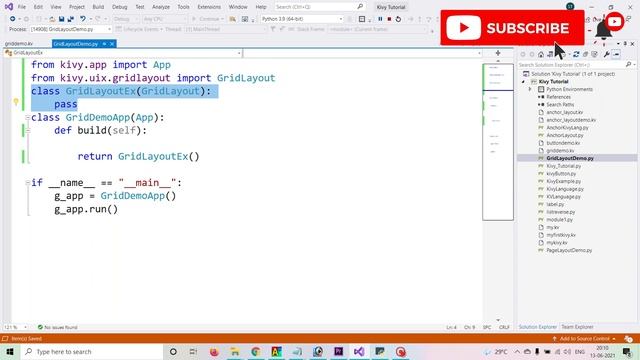Select PageLayoutDemo.py in Solution Explorer
This screenshot has height=360, width=640.
[x=569, y=251]
